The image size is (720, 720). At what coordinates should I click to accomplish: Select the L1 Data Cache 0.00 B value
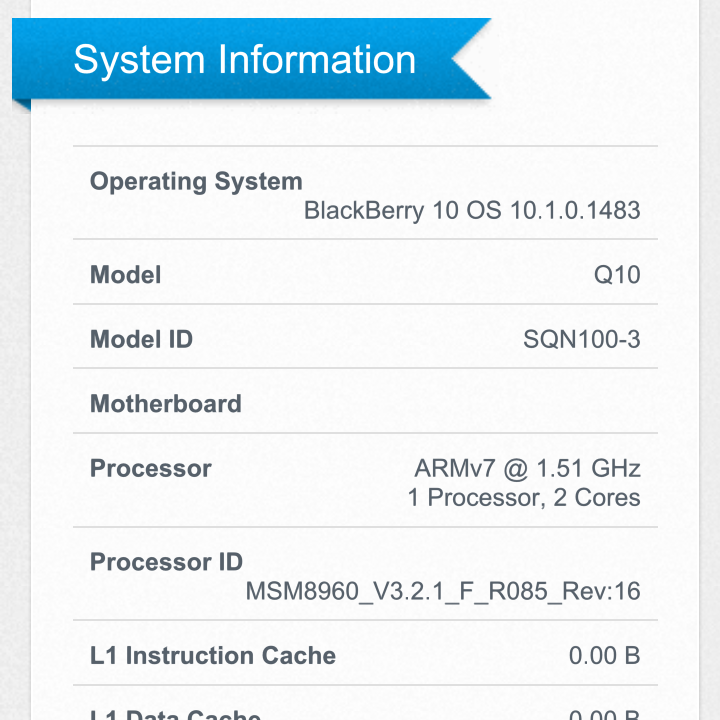604,714
